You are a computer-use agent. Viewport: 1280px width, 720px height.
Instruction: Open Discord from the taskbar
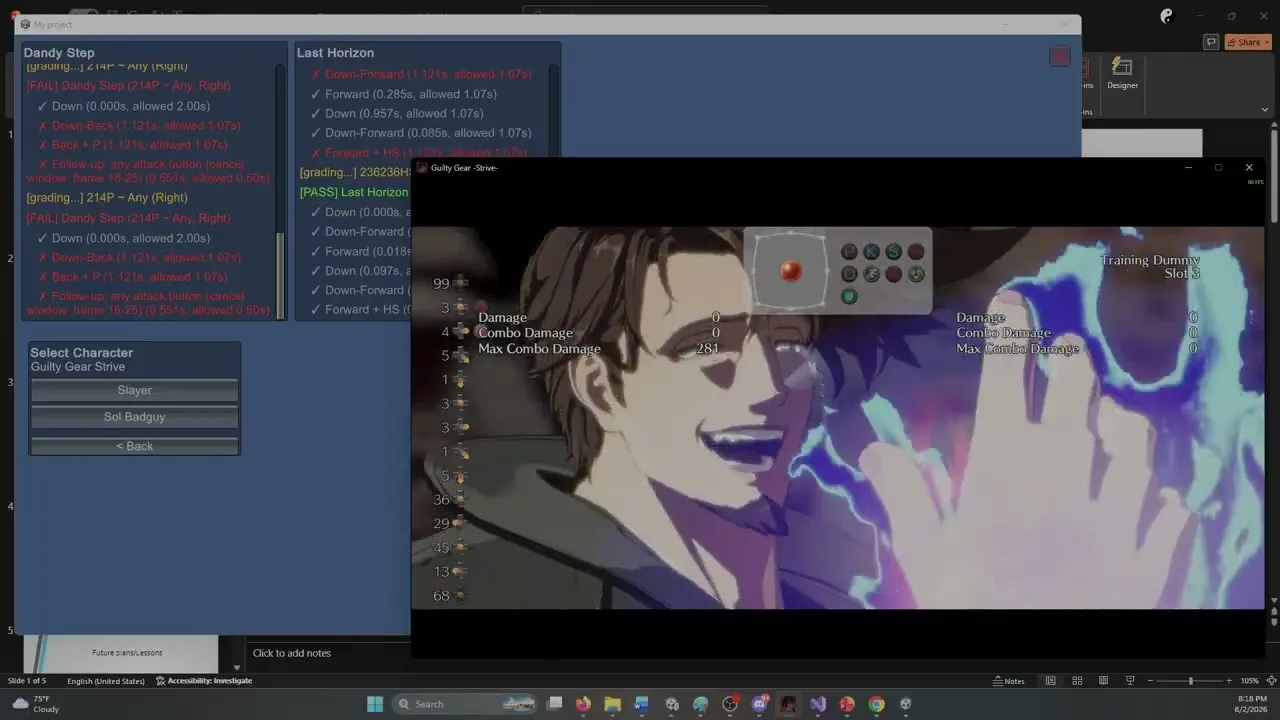760,704
